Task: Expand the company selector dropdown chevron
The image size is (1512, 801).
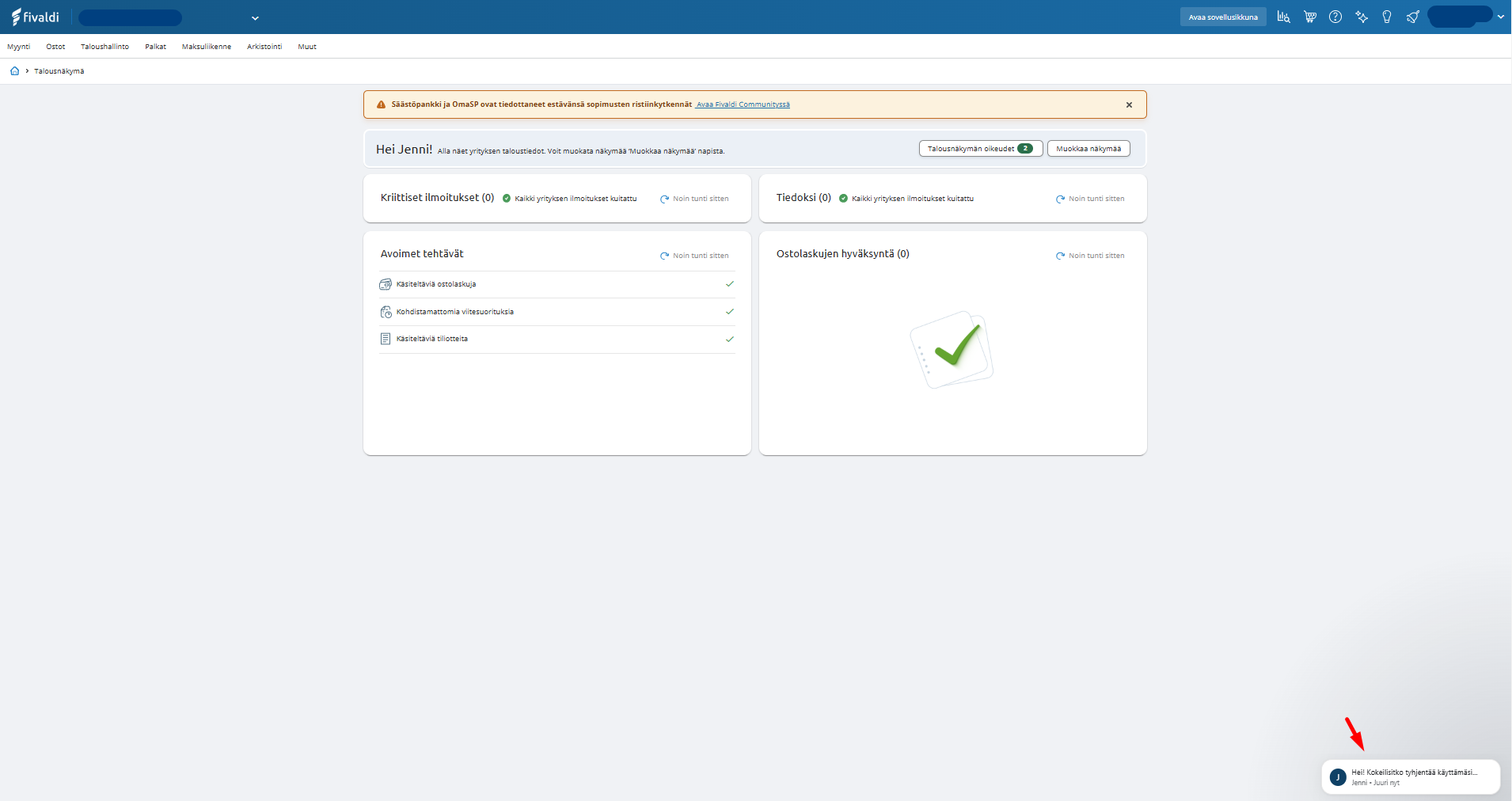Action: (255, 17)
